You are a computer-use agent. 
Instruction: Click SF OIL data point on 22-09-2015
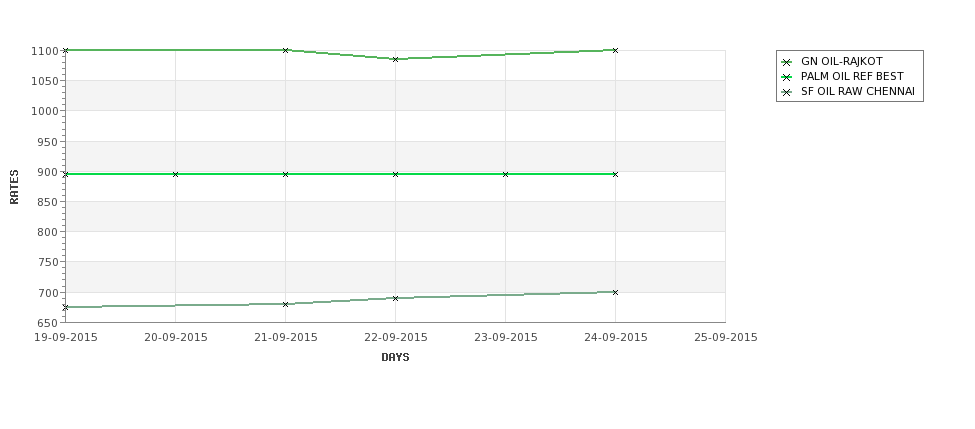click(395, 298)
